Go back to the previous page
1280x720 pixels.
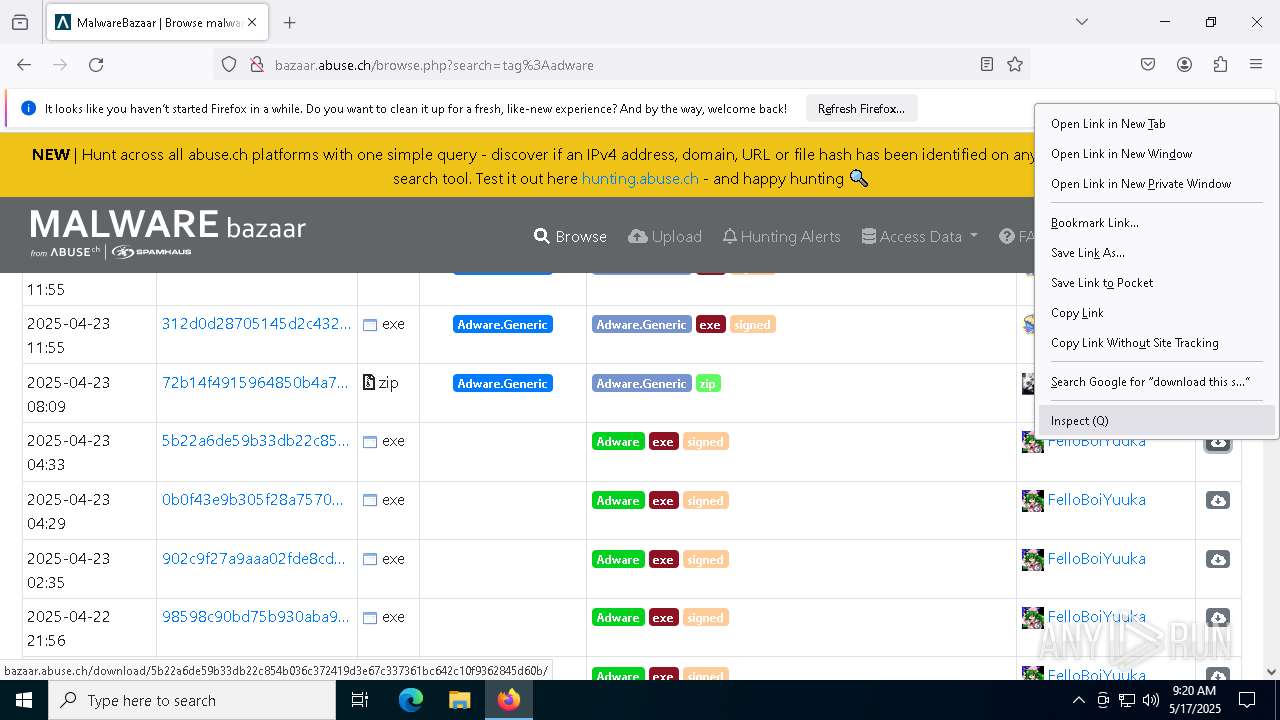coord(24,65)
